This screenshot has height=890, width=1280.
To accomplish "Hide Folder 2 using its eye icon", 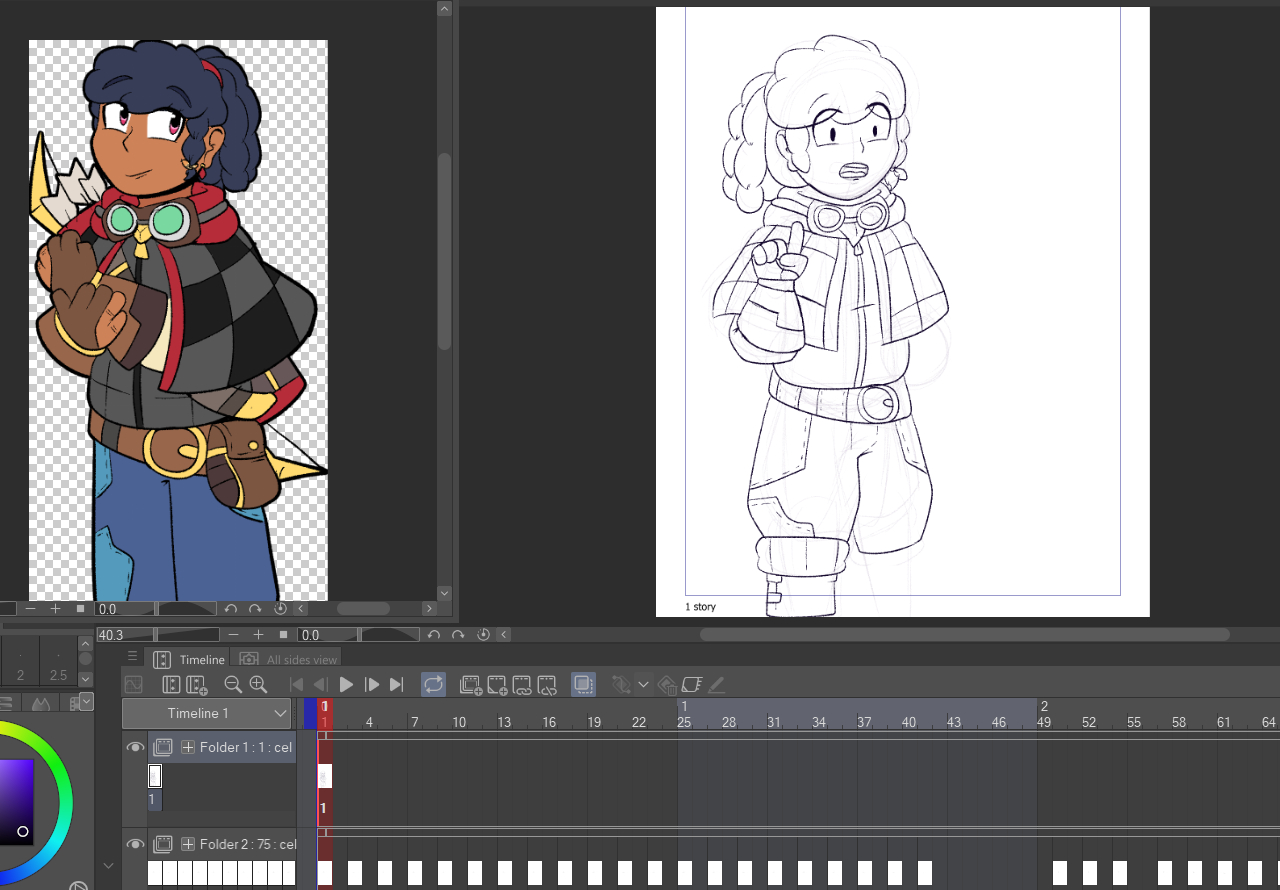I will point(135,844).
